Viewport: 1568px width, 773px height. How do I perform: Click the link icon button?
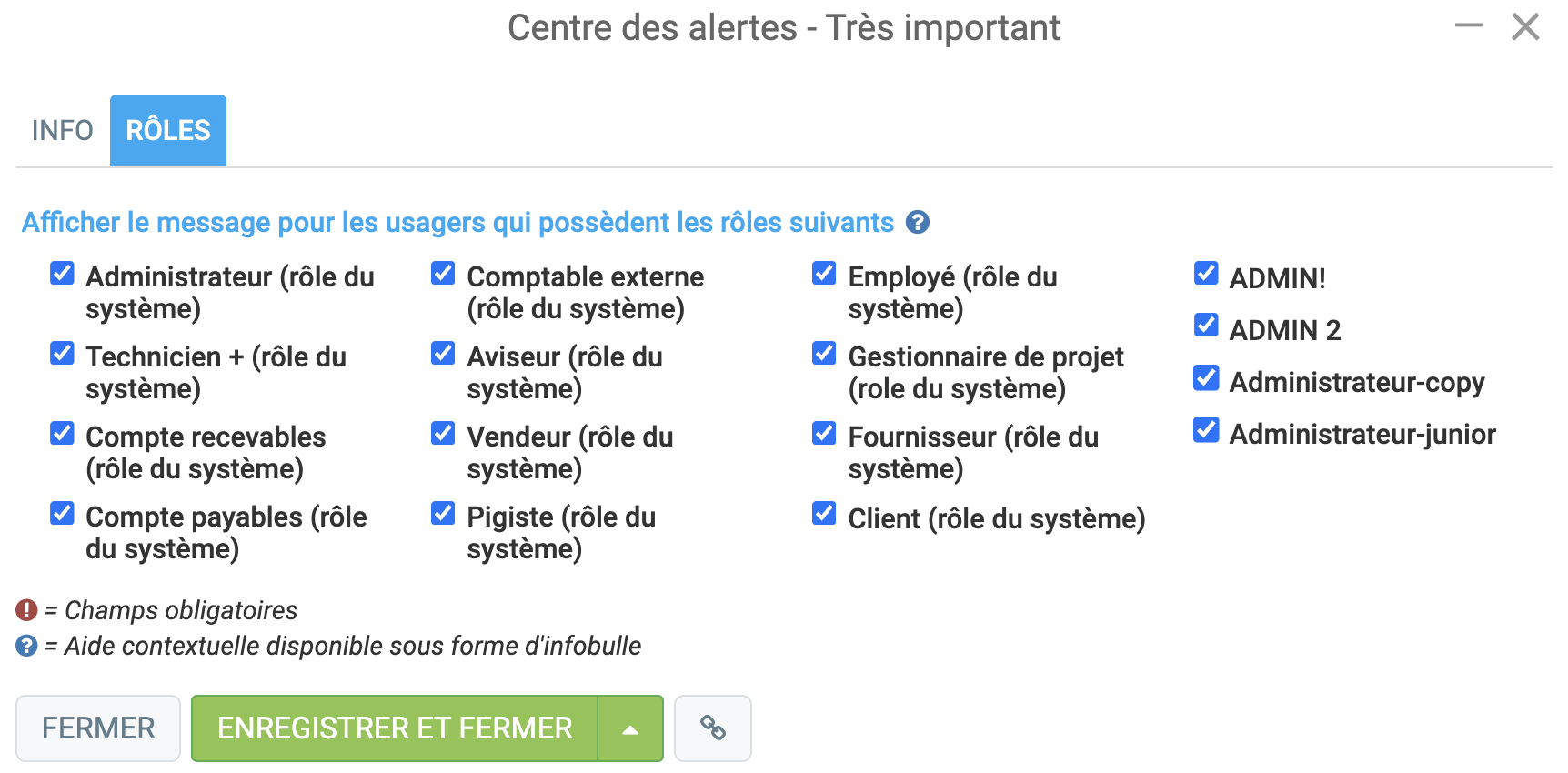click(712, 728)
